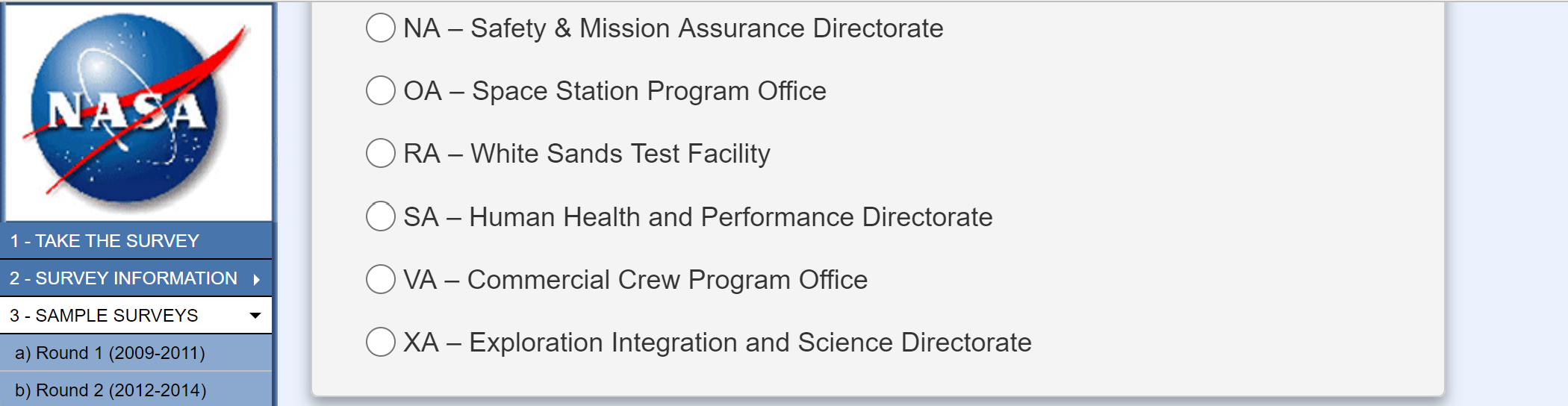Open the 1 - TAKE THE SURVEY menu item
Viewport: 1568px width, 406px height.
(x=136, y=241)
